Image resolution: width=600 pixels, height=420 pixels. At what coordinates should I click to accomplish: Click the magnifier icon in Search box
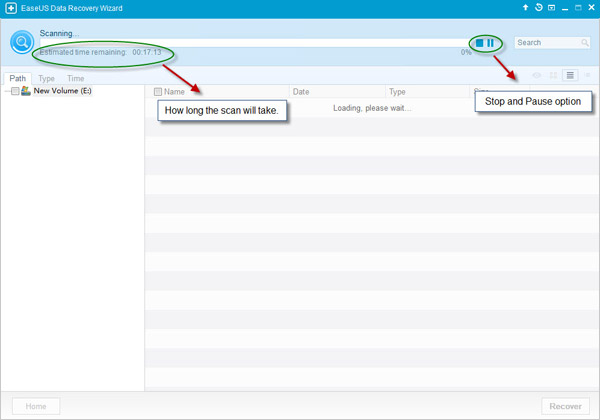click(585, 43)
